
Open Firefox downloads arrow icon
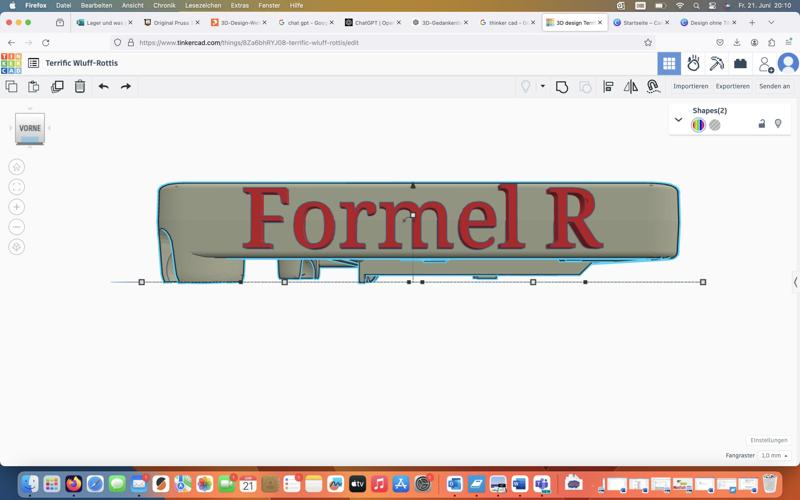coord(737,43)
